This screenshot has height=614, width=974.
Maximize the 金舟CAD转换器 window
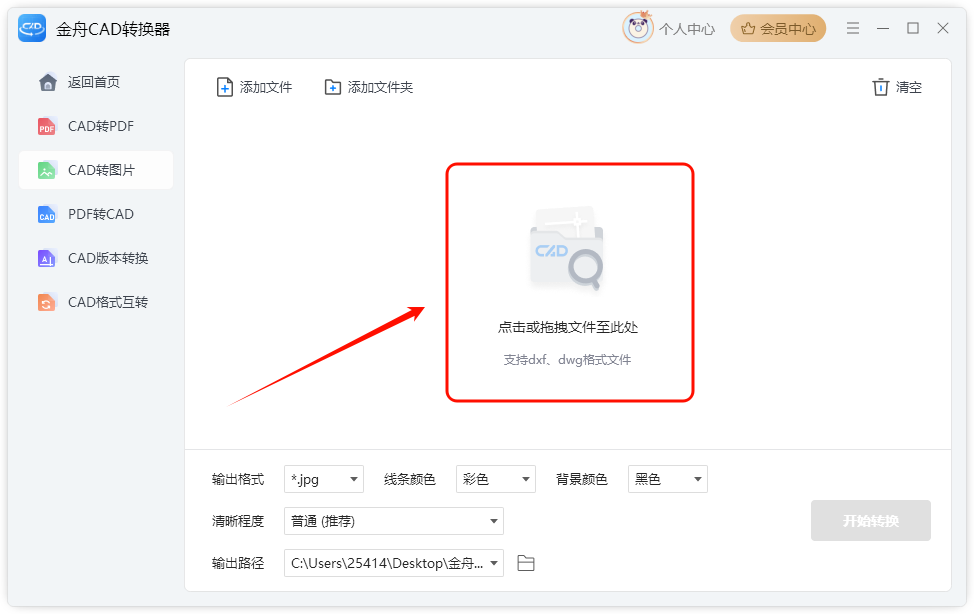(913, 28)
